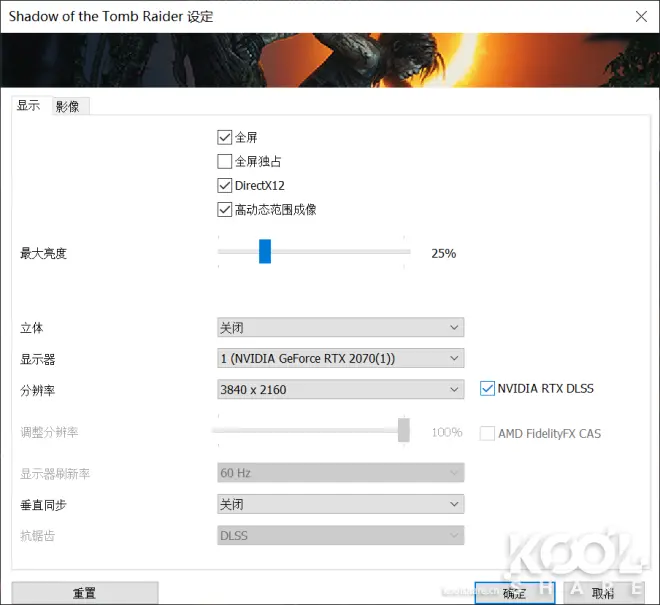The width and height of the screenshot is (660, 605).
Task: Toggle the DirectX12 checkbox
Action: [x=224, y=185]
